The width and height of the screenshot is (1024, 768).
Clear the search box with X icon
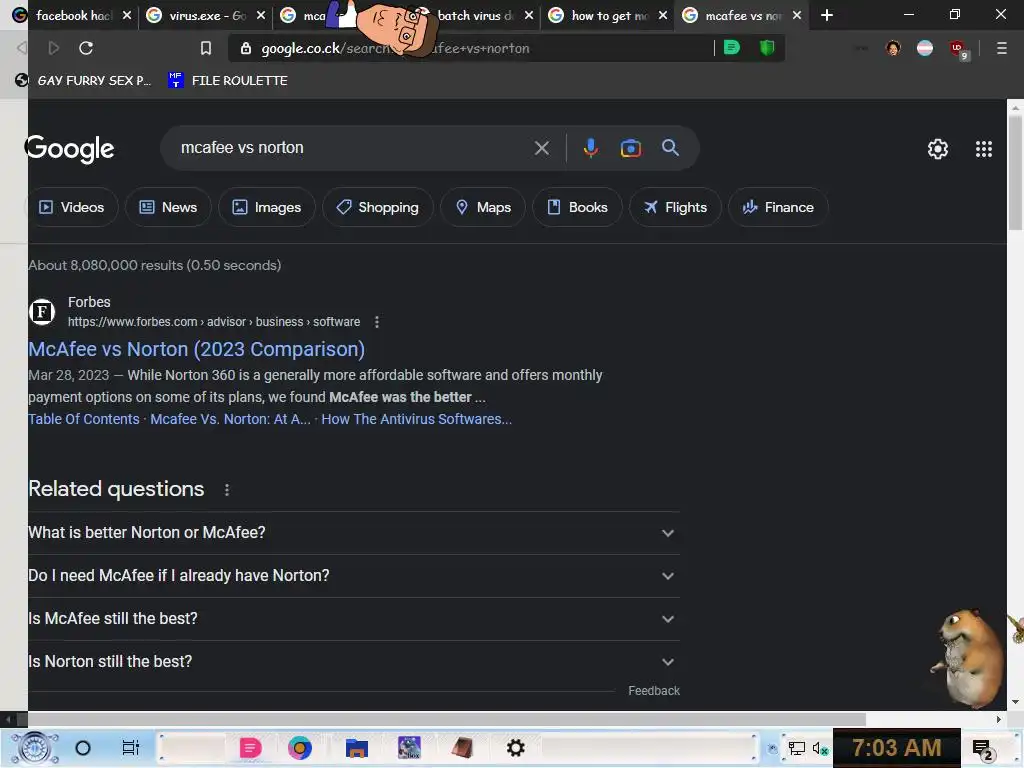[541, 148]
